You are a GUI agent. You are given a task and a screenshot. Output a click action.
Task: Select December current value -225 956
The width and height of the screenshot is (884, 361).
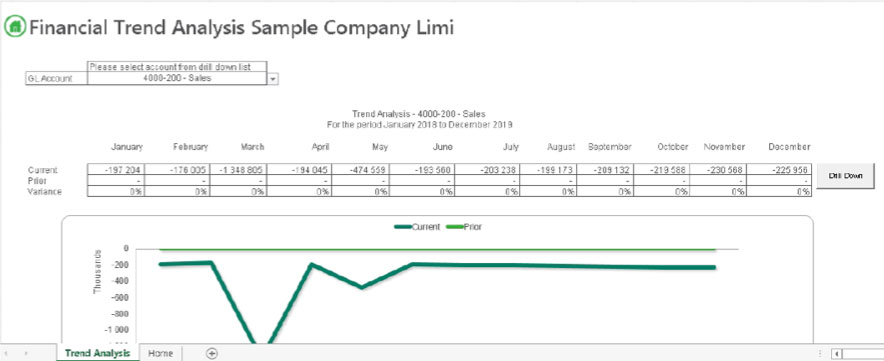coord(779,170)
